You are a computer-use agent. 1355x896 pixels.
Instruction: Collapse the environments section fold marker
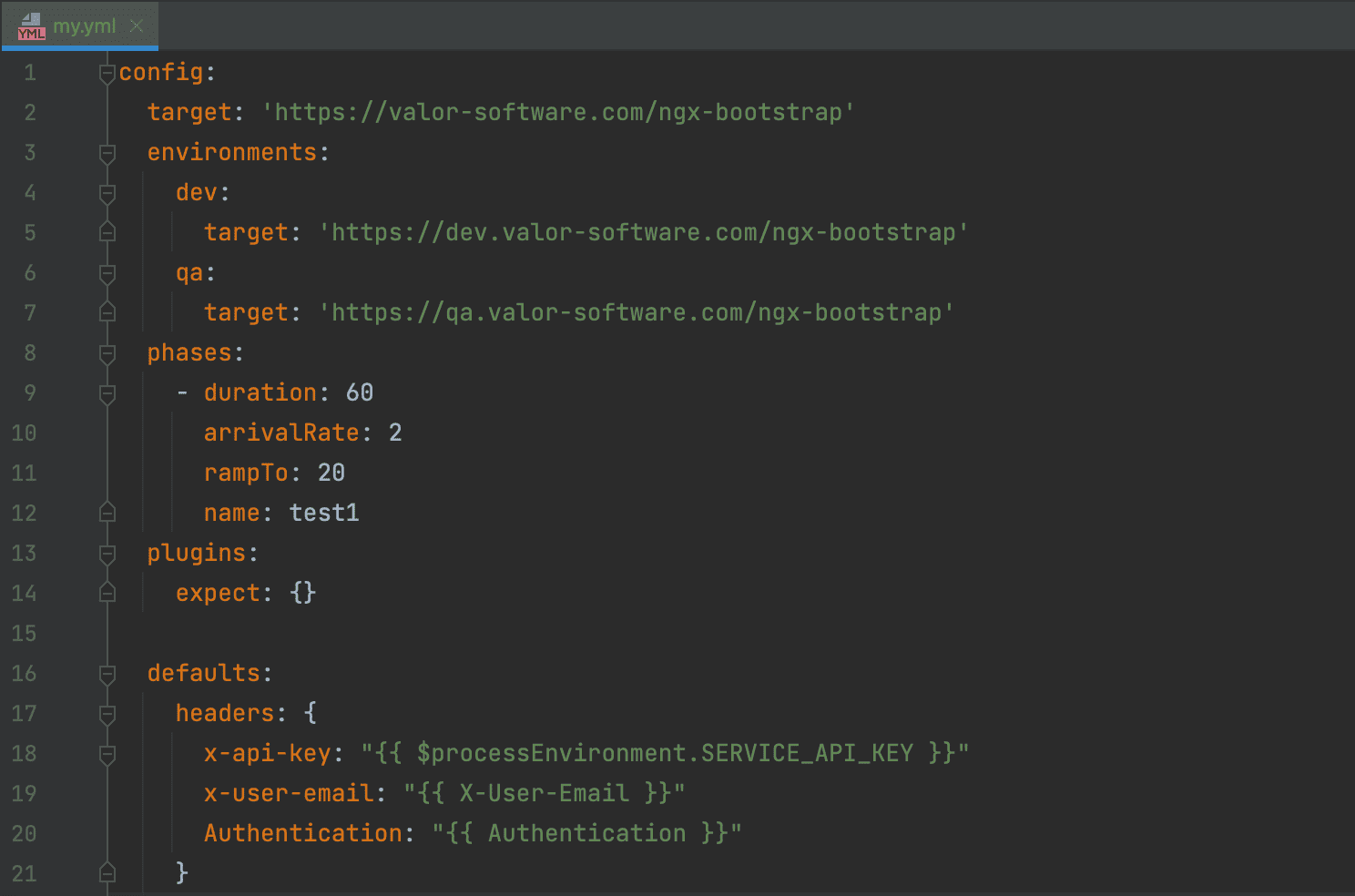point(107,153)
